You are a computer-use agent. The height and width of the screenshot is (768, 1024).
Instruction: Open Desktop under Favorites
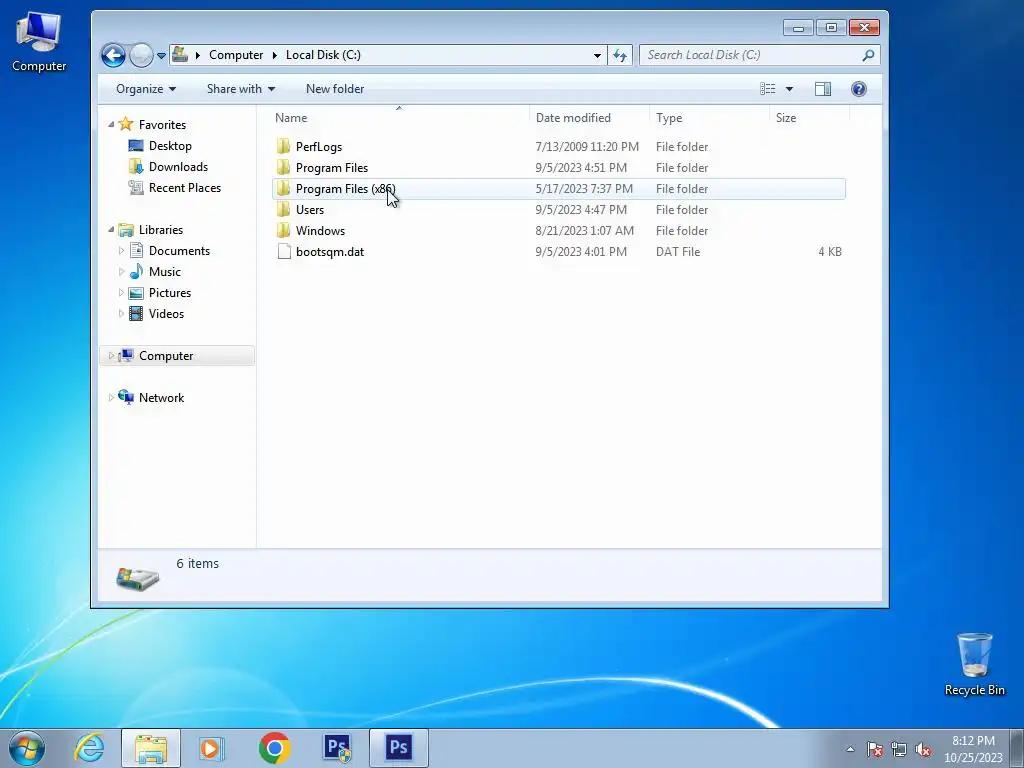tap(170, 146)
